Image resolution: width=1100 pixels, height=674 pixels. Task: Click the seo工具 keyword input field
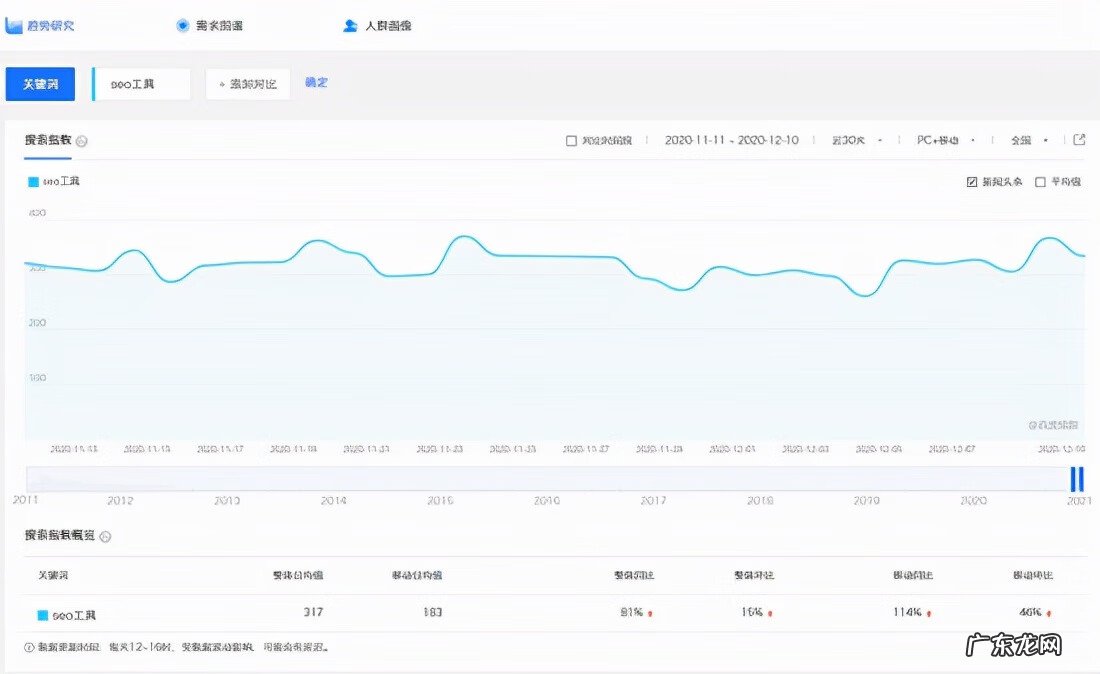tap(143, 84)
